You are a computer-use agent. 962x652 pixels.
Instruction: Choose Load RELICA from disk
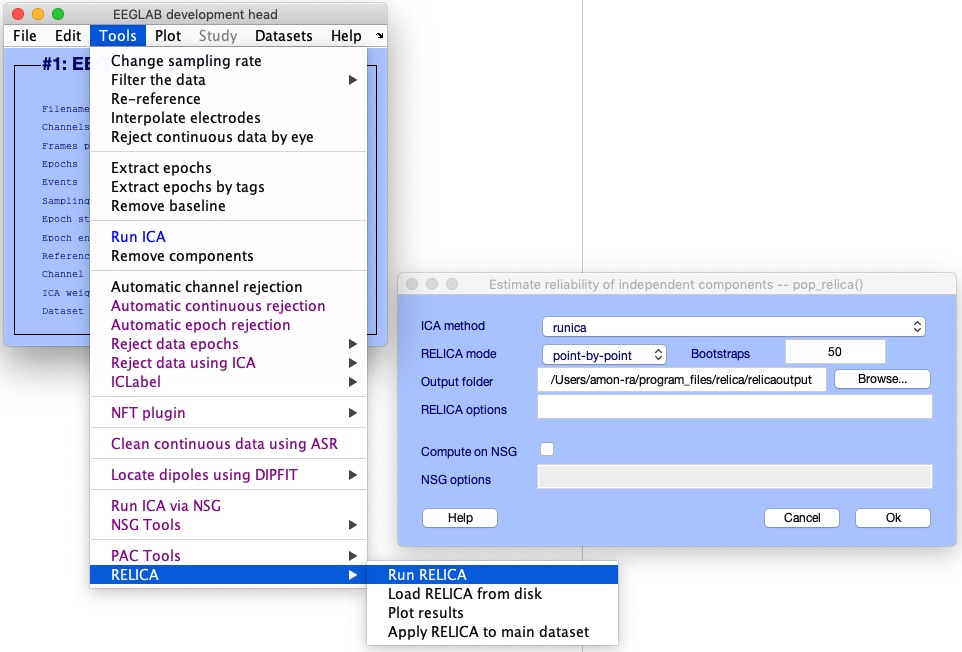click(465, 593)
